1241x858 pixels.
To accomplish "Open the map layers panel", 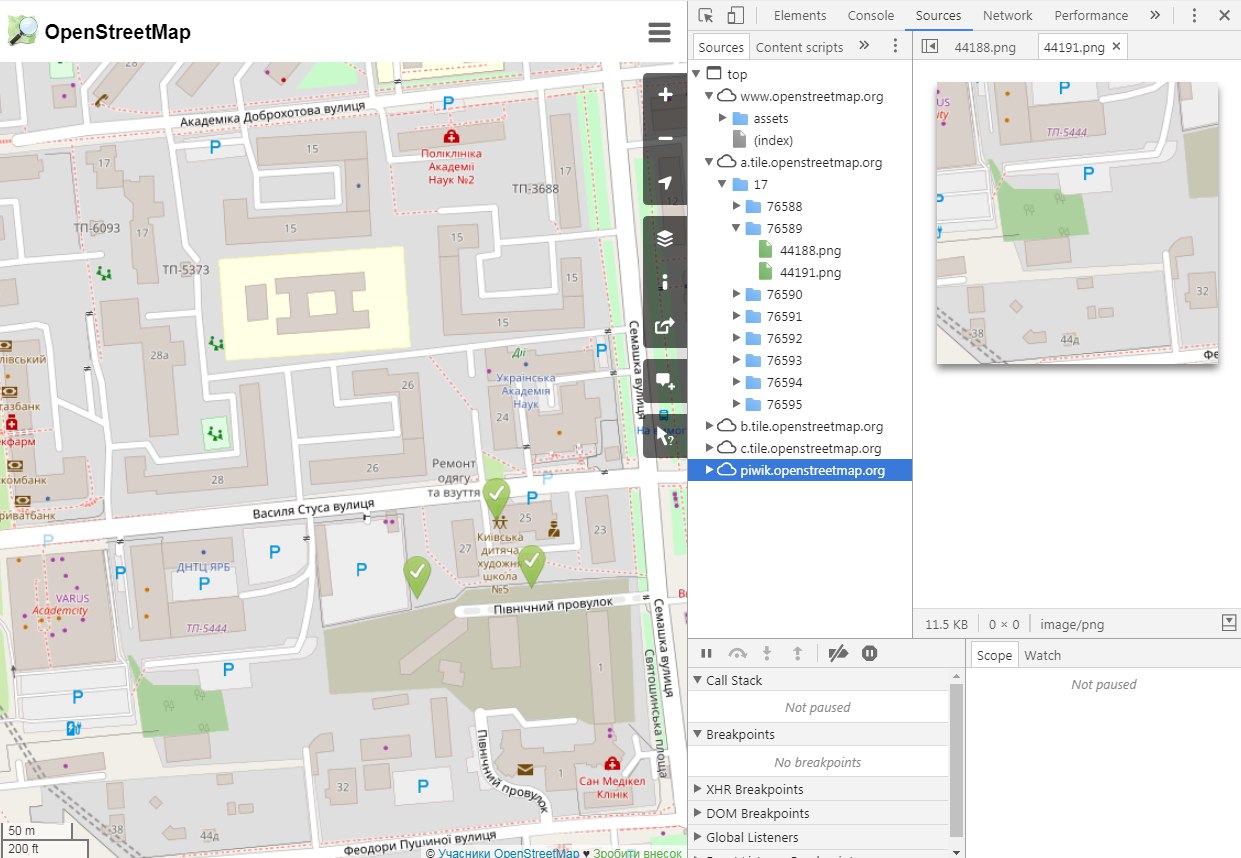I will 665,238.
